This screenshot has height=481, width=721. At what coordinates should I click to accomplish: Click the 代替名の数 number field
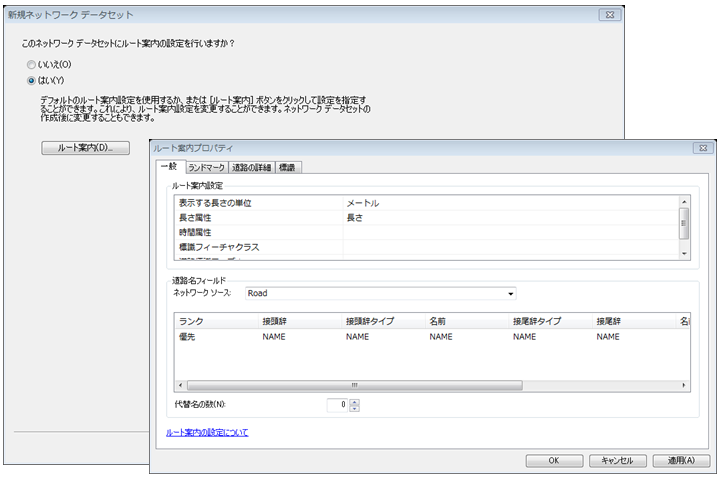(336, 405)
